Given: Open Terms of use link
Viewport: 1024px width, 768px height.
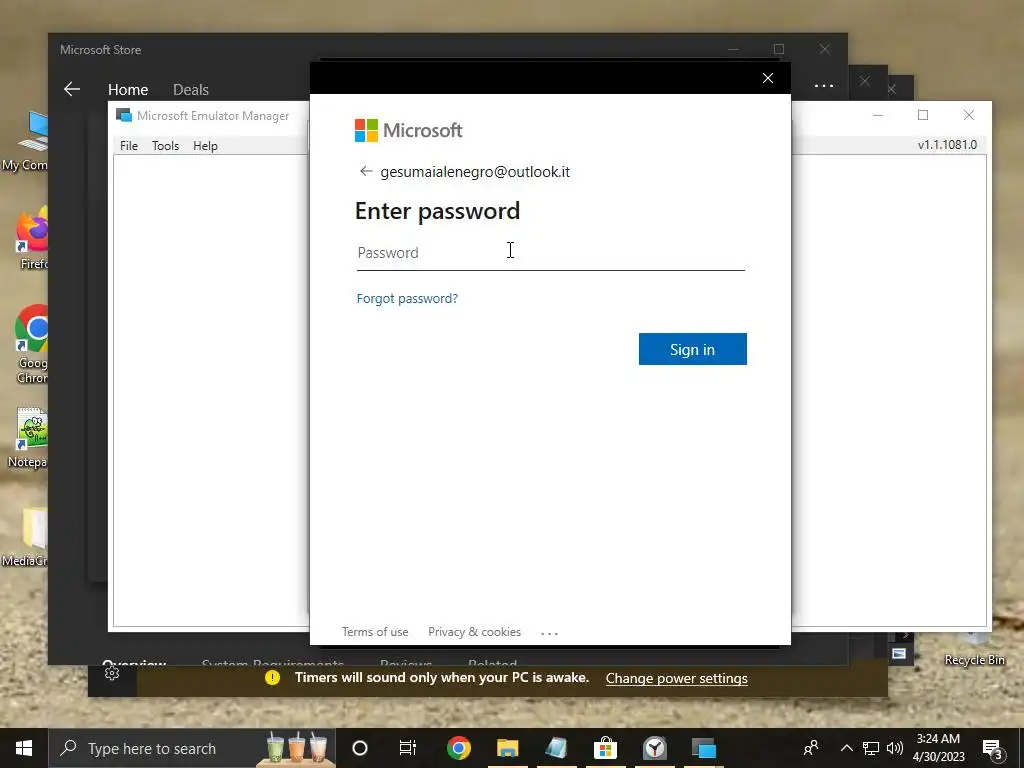Looking at the screenshot, I should click(375, 632).
